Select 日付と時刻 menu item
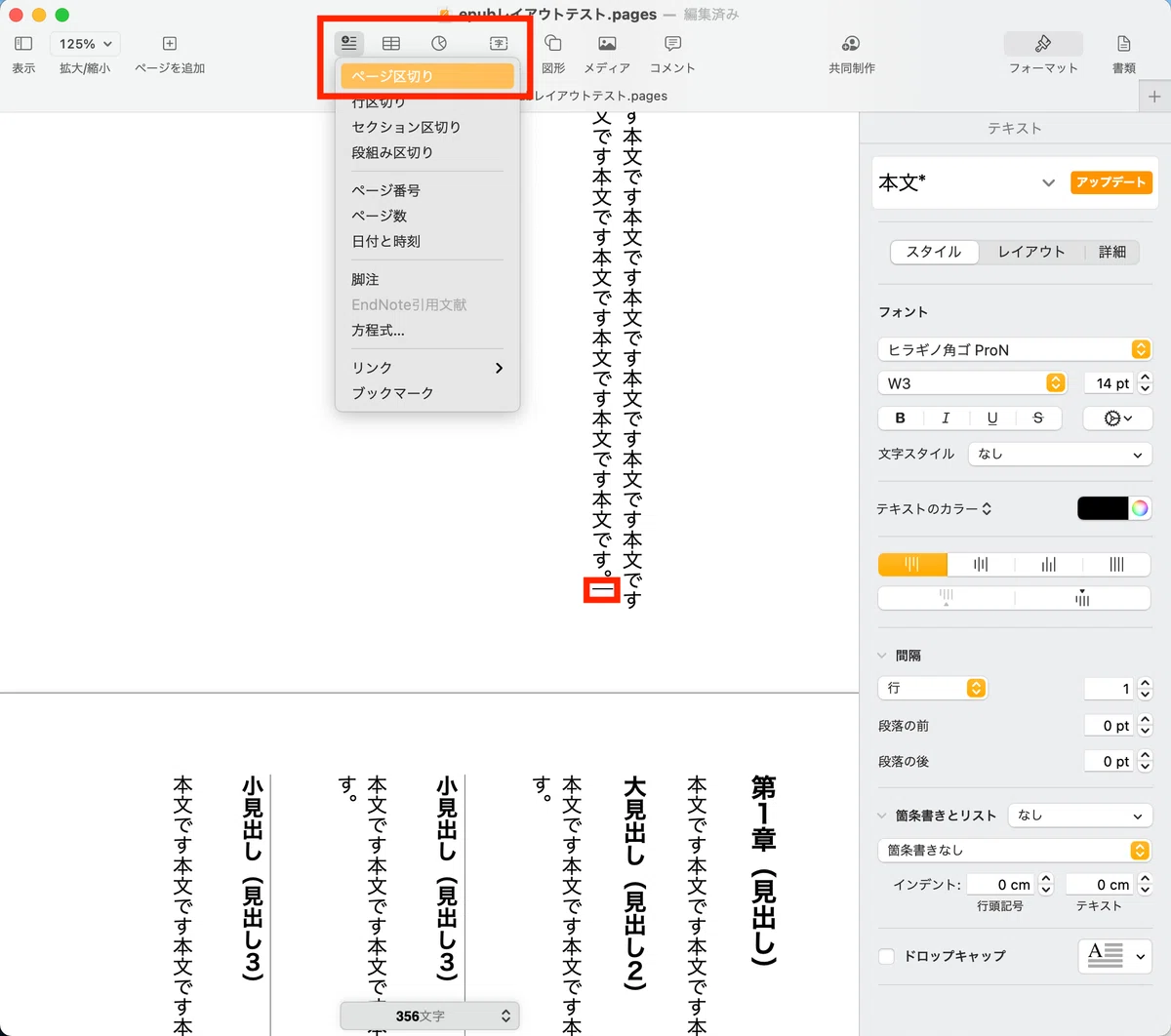Image resolution: width=1171 pixels, height=1036 pixels. pyautogui.click(x=426, y=241)
